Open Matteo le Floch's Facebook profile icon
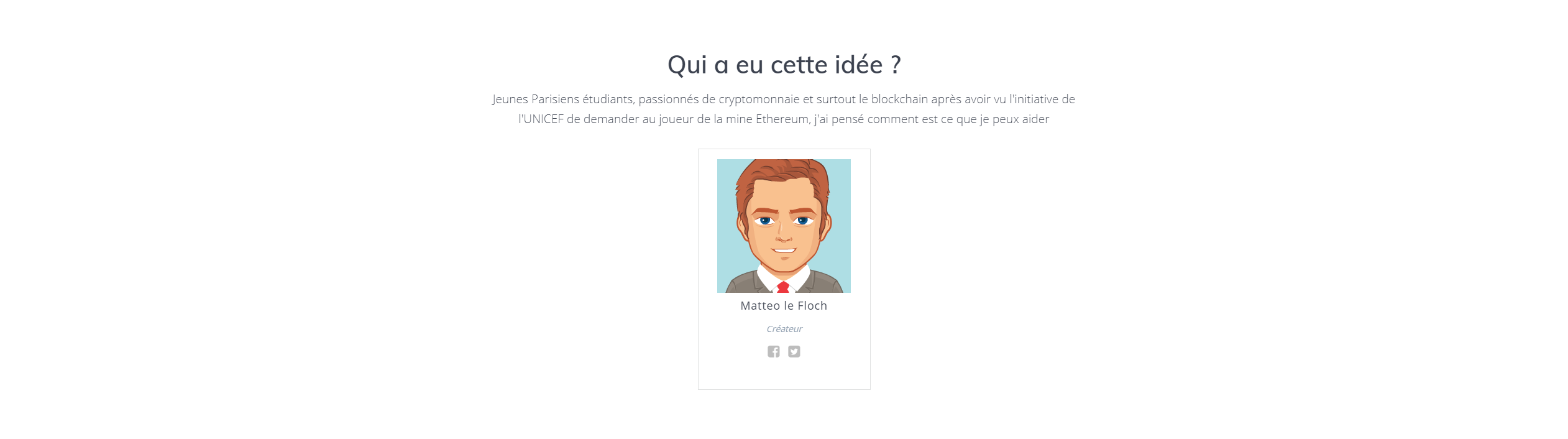1568x439 pixels. pos(773,351)
